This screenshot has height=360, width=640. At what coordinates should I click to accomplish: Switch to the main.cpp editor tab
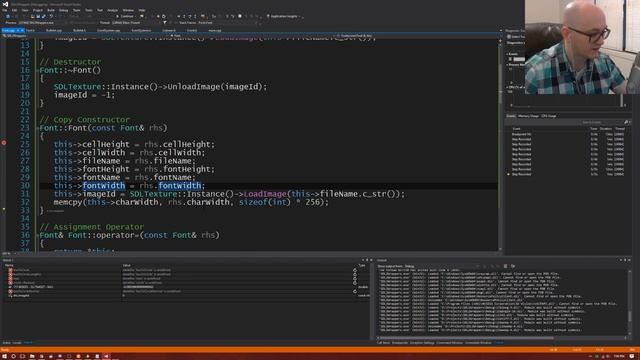tap(215, 31)
